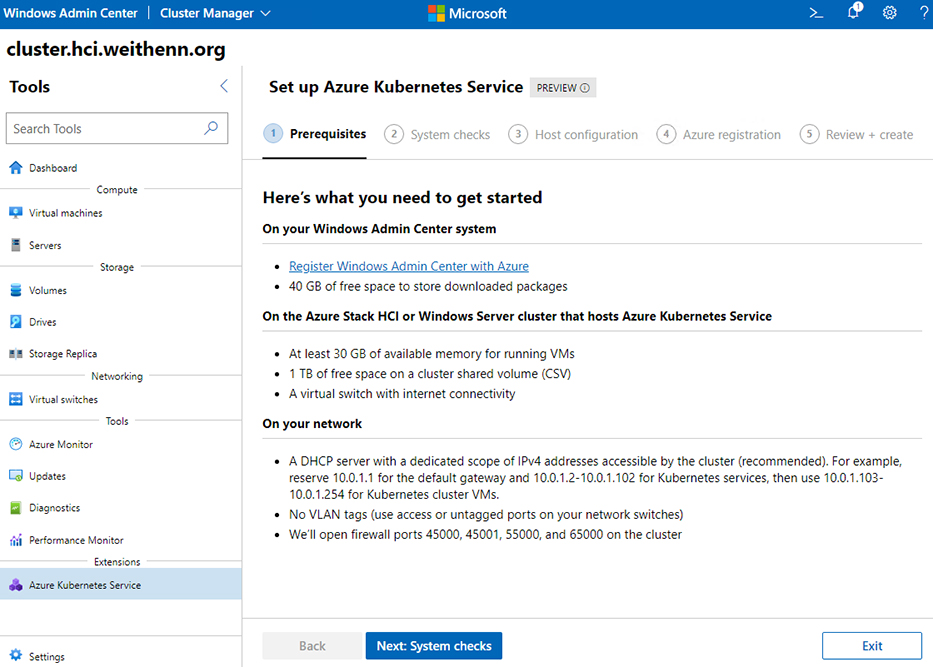
Task: Click the Storage Replica icon
Action: click(x=16, y=354)
